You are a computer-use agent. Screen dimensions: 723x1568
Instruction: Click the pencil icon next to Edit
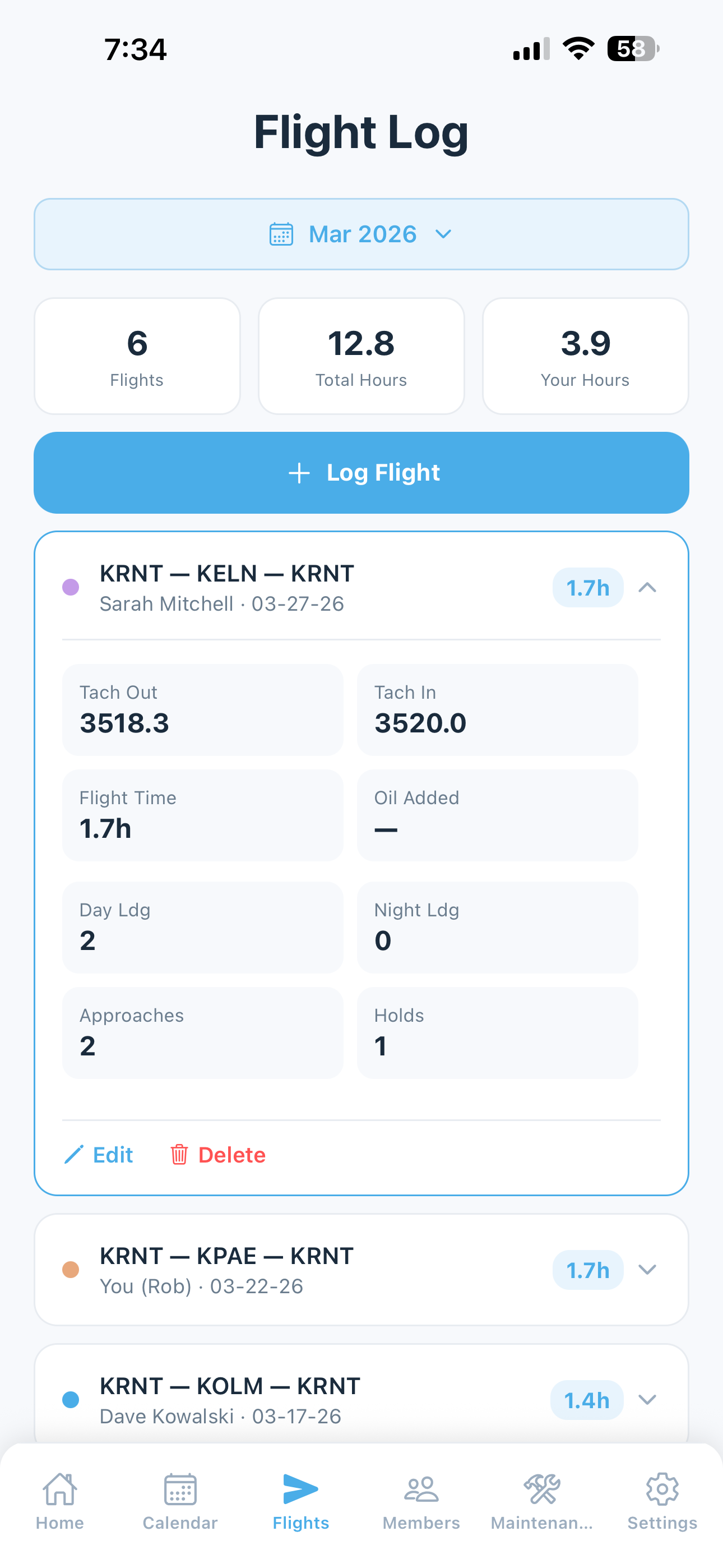[75, 1154]
